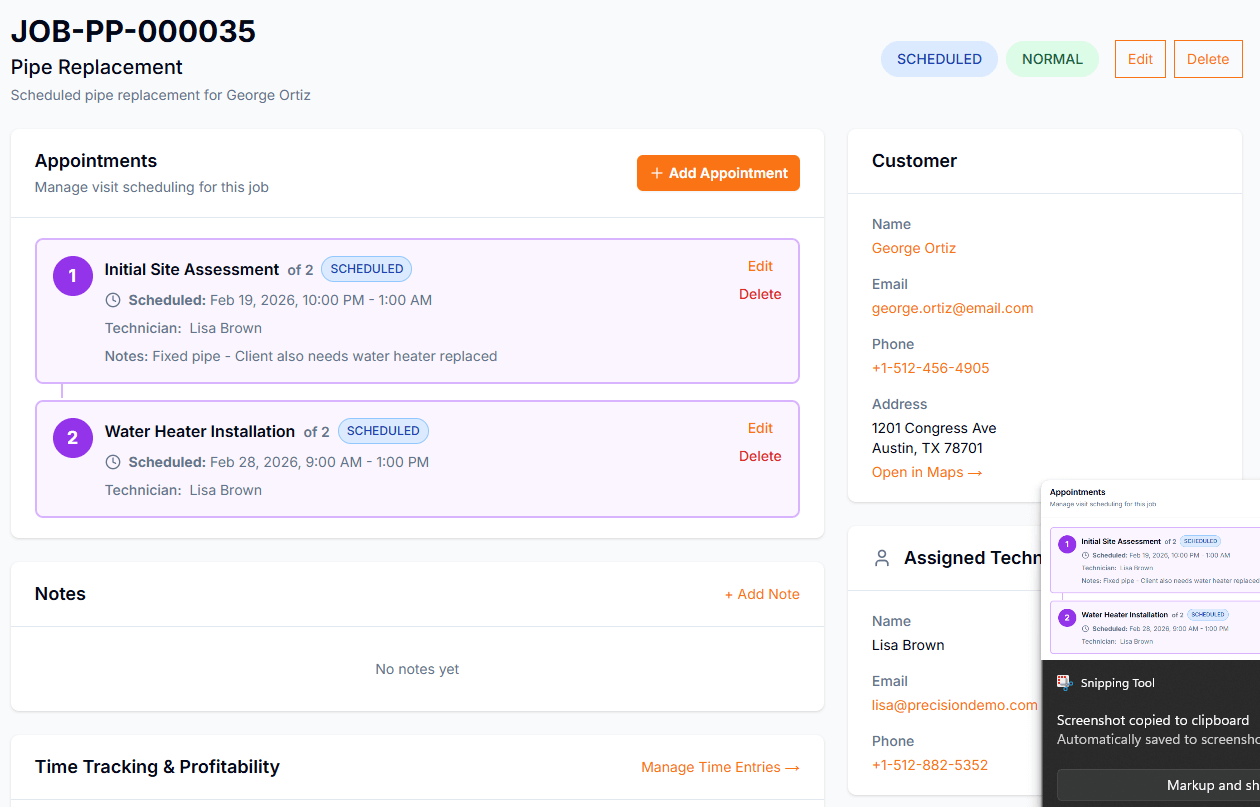This screenshot has width=1260, height=807.
Task: Click the person icon beside Assigned Technician
Action: tap(881, 558)
